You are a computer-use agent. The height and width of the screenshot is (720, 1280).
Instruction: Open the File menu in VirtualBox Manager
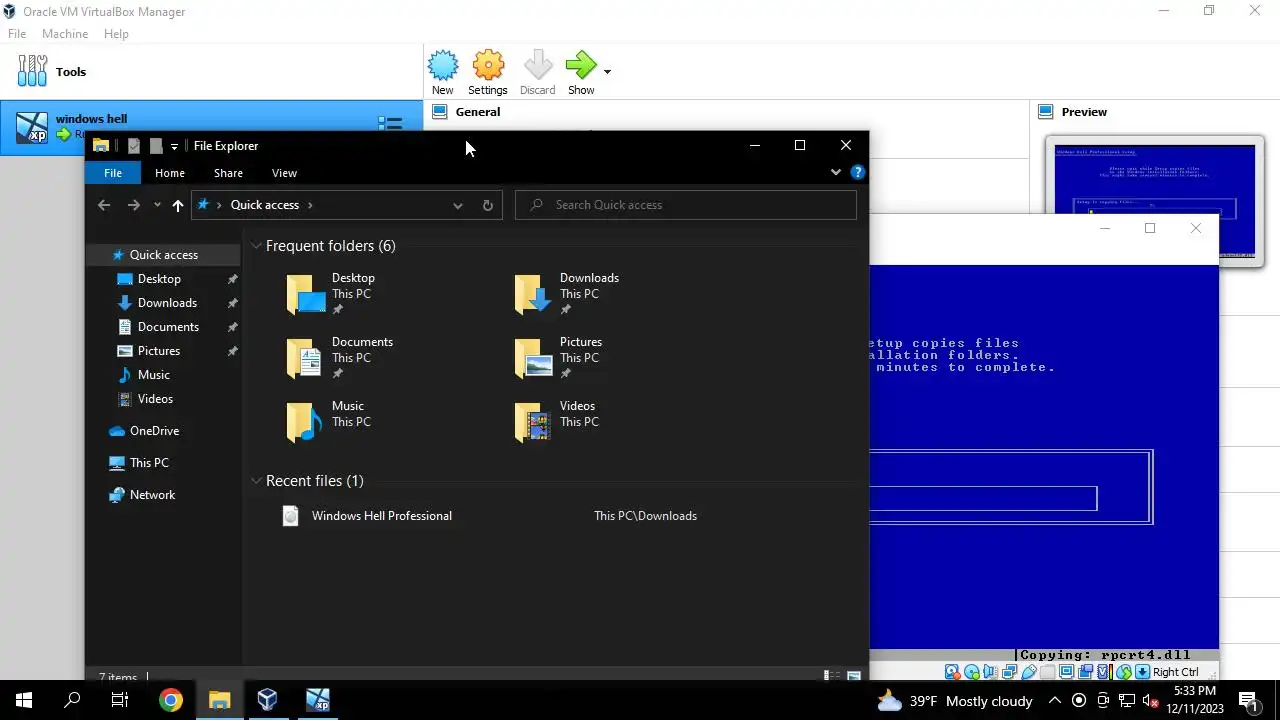click(17, 34)
